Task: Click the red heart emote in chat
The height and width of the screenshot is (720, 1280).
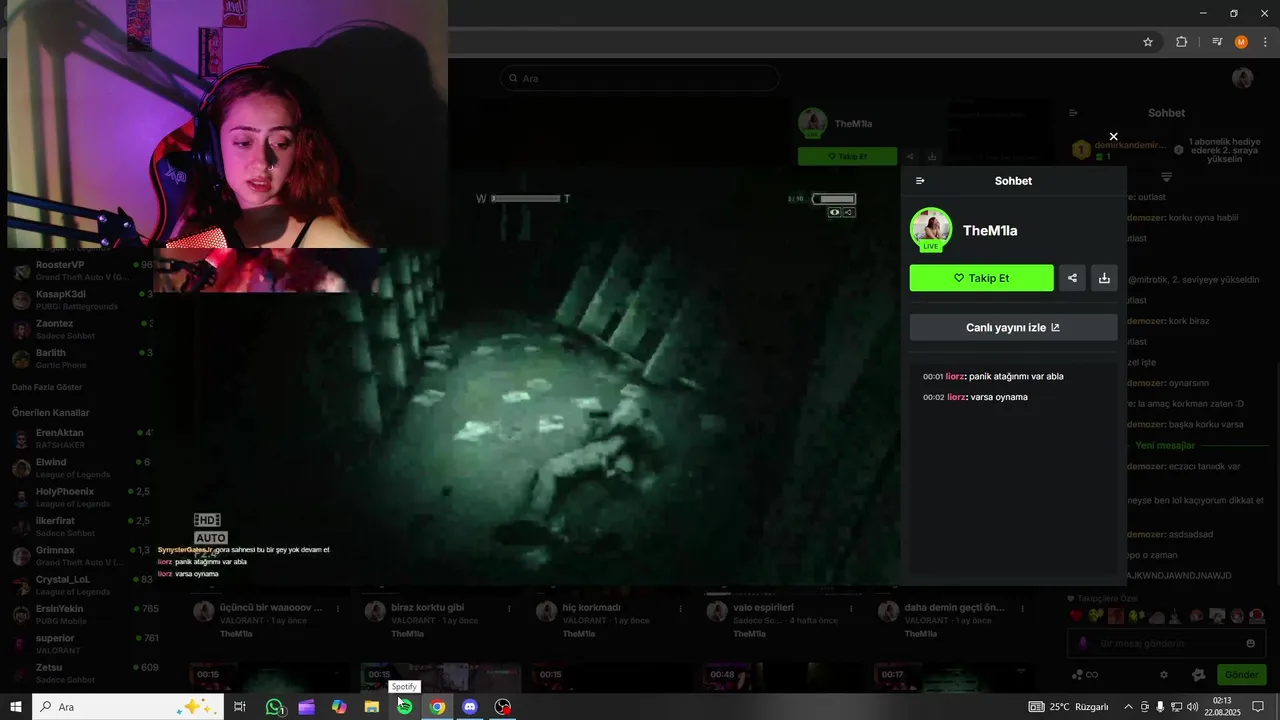Action: click(x=1076, y=616)
